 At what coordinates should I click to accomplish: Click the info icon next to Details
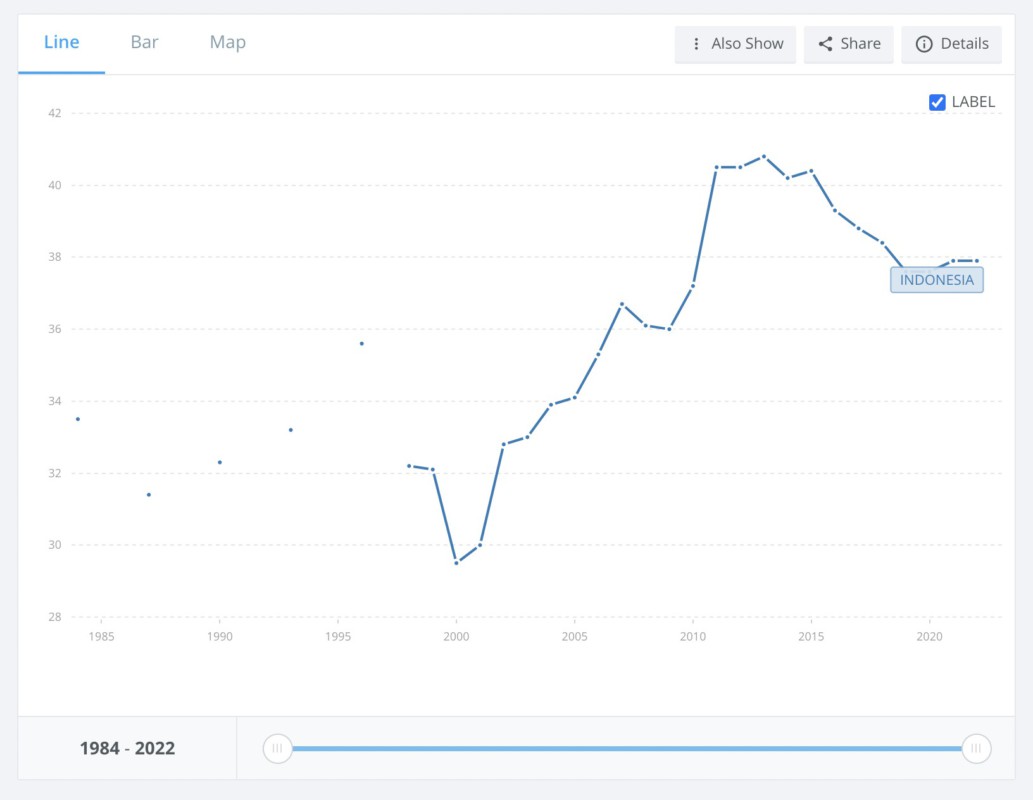pos(924,44)
